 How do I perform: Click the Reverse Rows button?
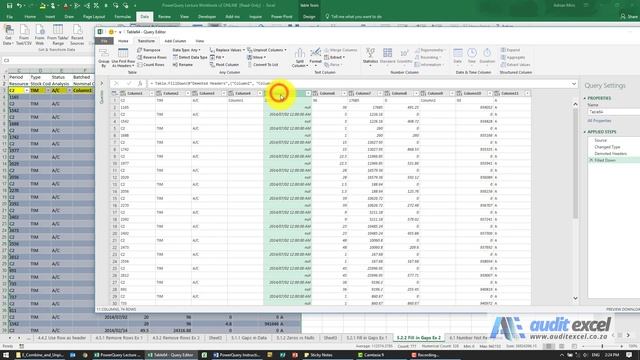152,58
